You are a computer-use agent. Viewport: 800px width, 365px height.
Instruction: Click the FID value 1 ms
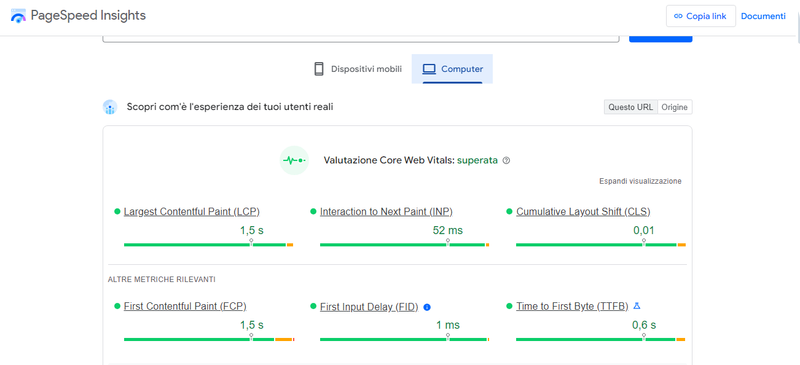point(447,325)
